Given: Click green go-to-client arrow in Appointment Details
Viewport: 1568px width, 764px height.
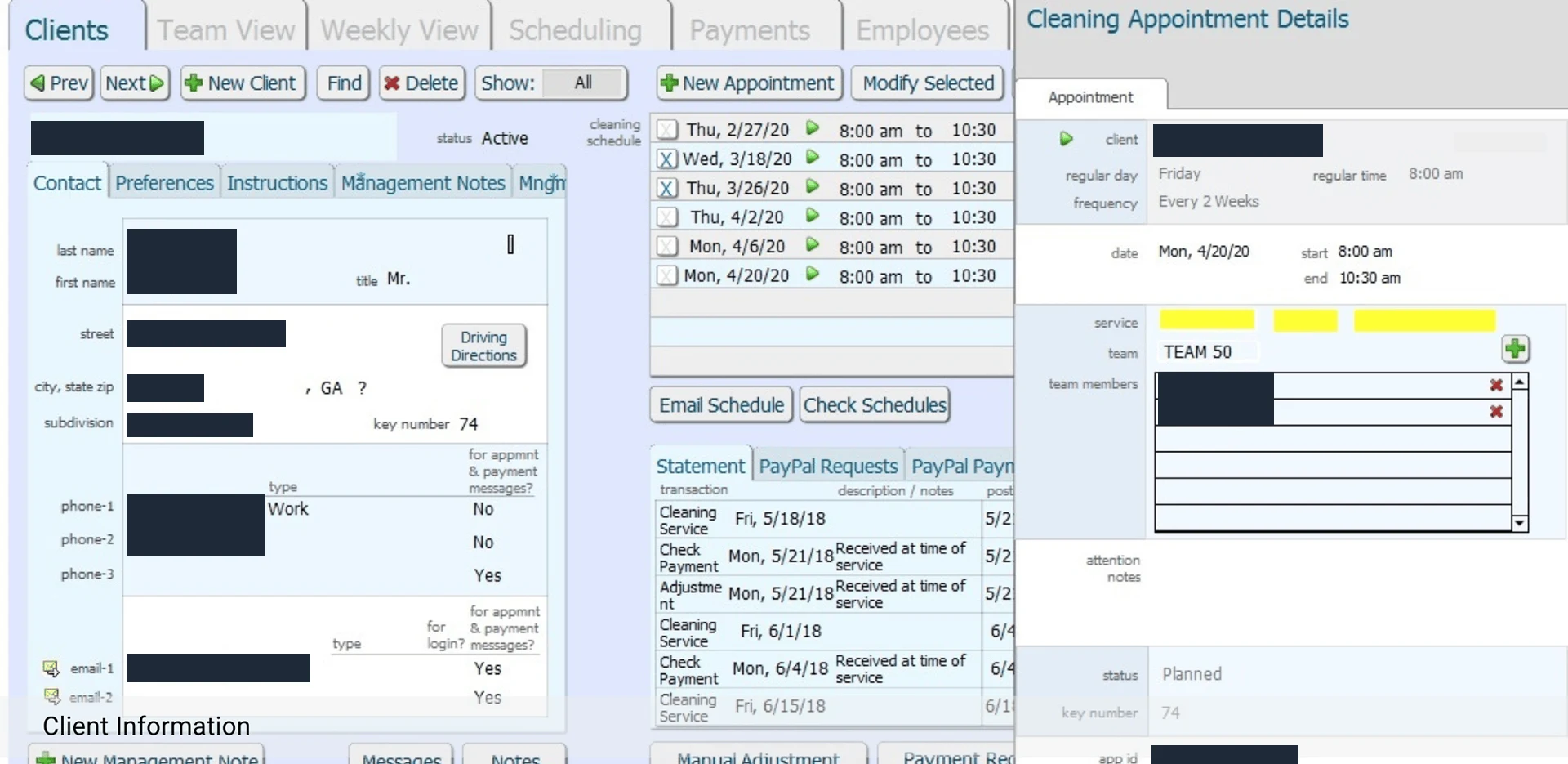Looking at the screenshot, I should click(x=1066, y=139).
